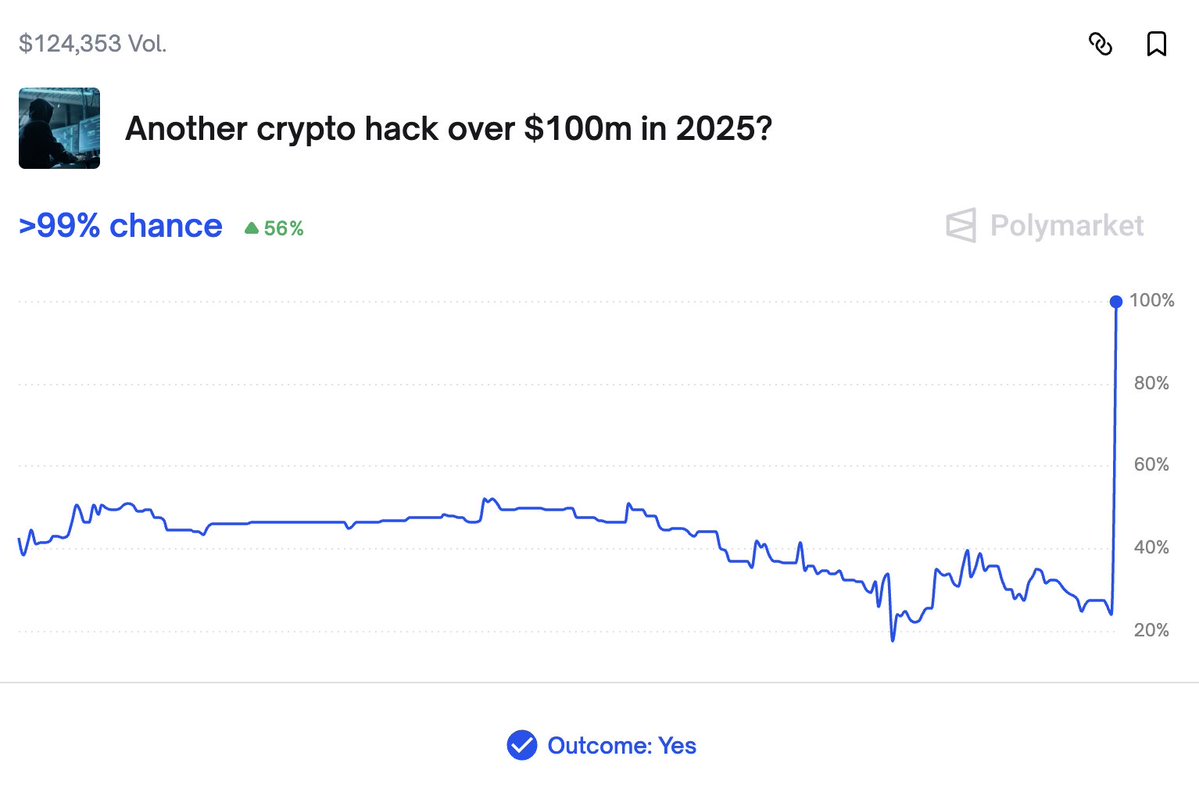Click the green up-triangle change indicator
Viewport: 1199px width, 799px height.
(x=251, y=228)
